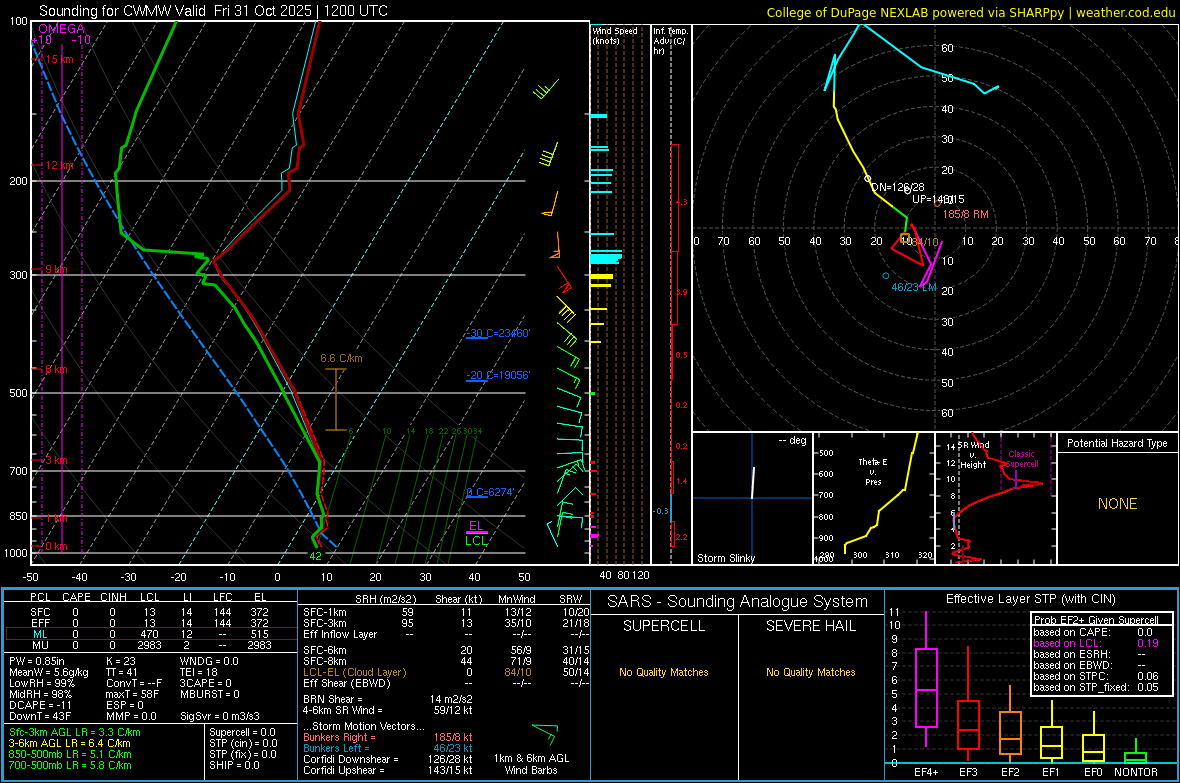Click the Bunkers Right storm motion value
This screenshot has height=783, width=1180.
click(x=454, y=737)
